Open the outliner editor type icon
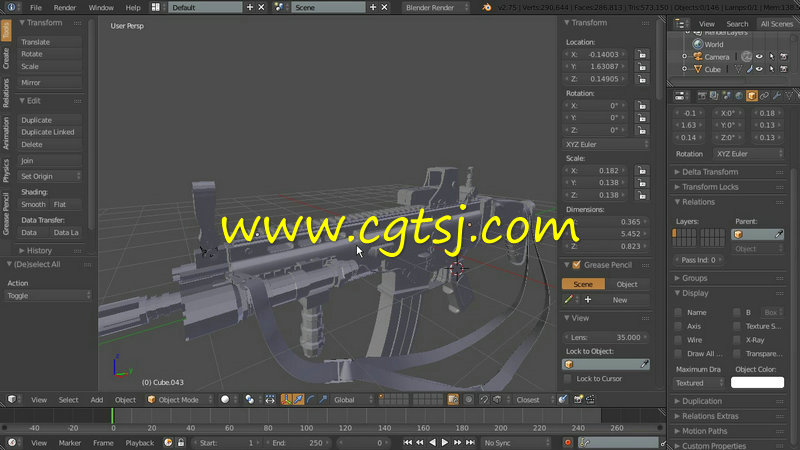 click(x=680, y=23)
